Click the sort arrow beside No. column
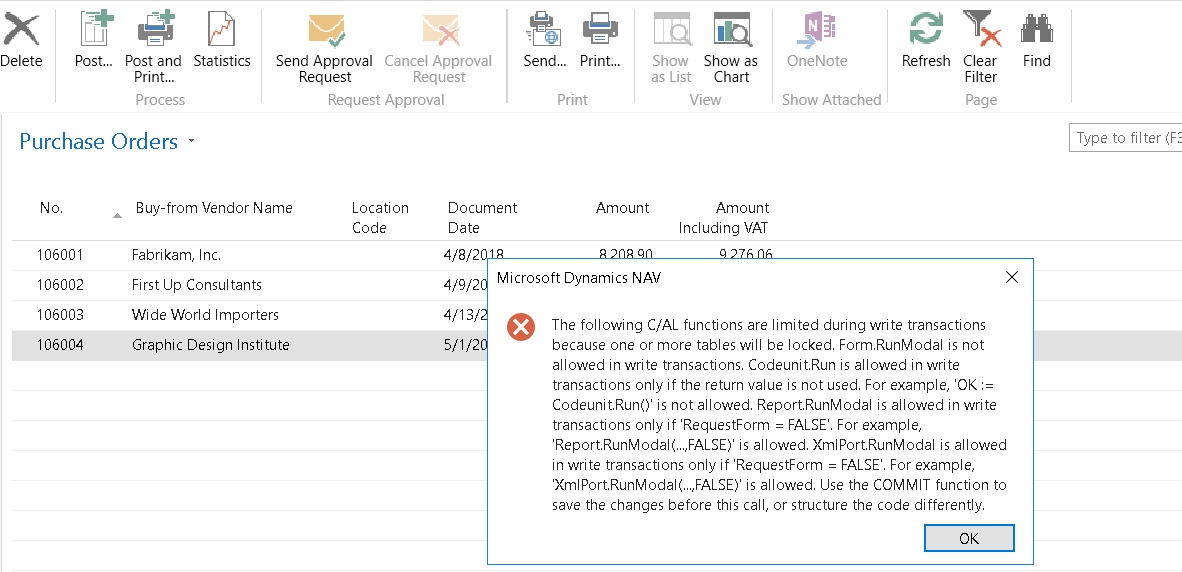The image size is (1182, 572). pyautogui.click(x=117, y=216)
